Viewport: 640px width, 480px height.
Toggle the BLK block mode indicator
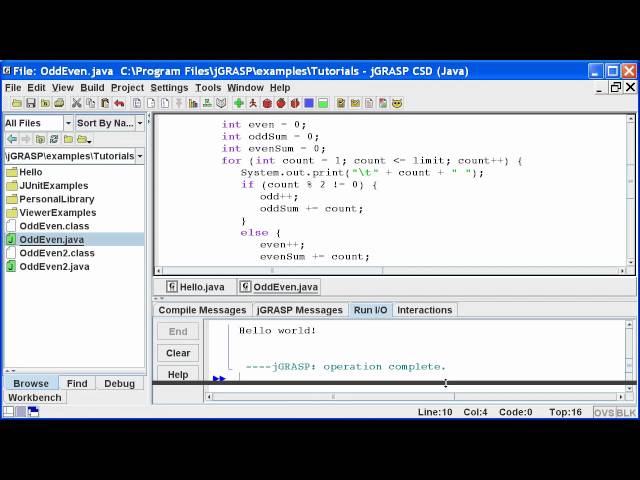point(626,412)
